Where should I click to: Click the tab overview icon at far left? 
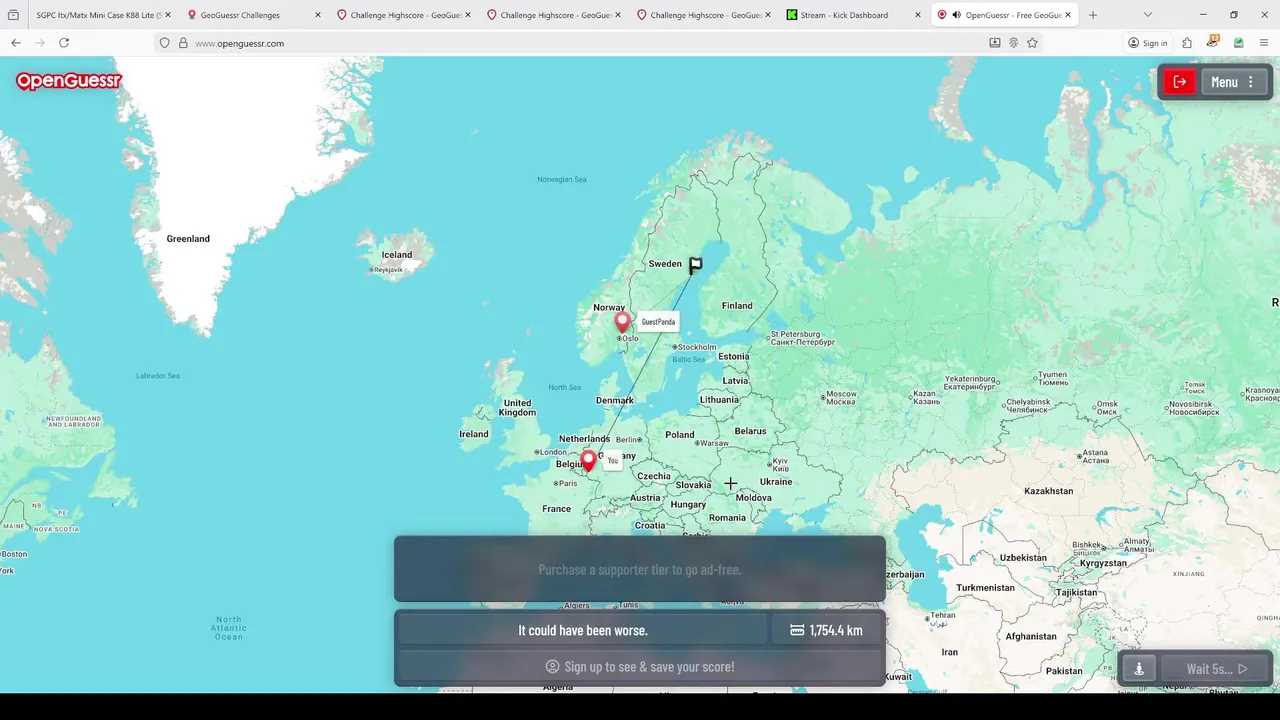click(x=13, y=15)
